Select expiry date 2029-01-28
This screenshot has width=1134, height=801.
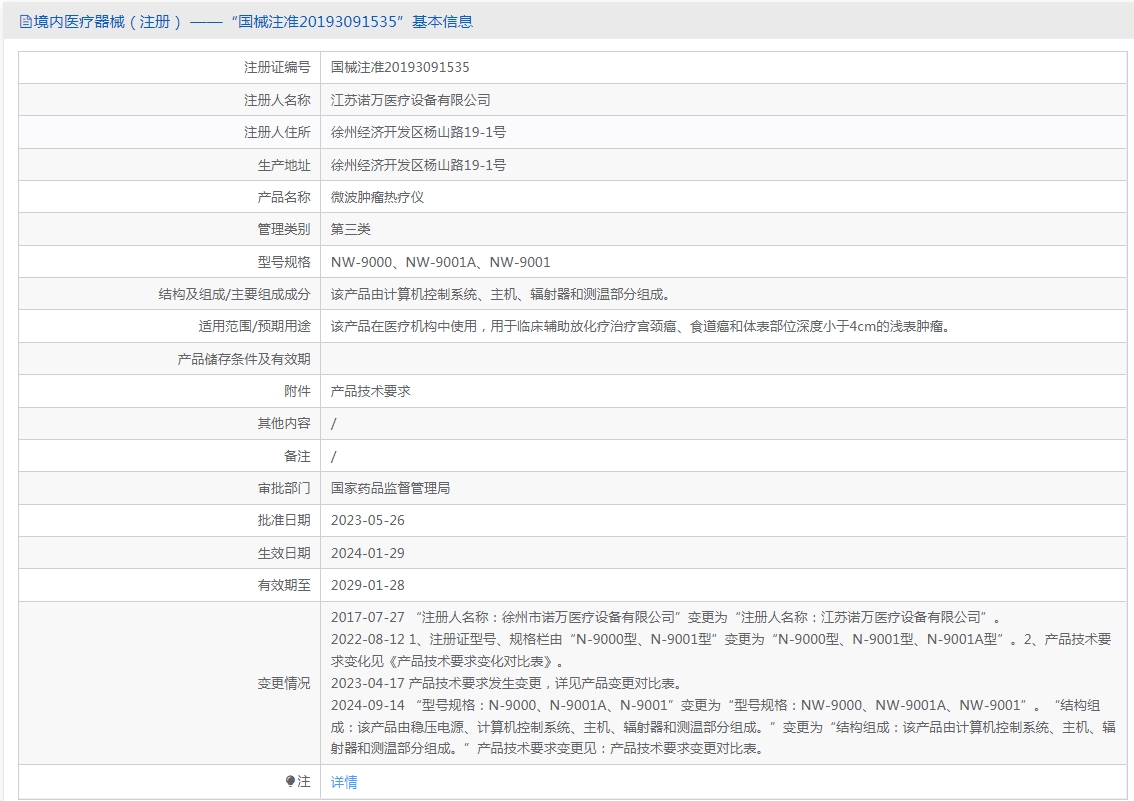[367, 585]
